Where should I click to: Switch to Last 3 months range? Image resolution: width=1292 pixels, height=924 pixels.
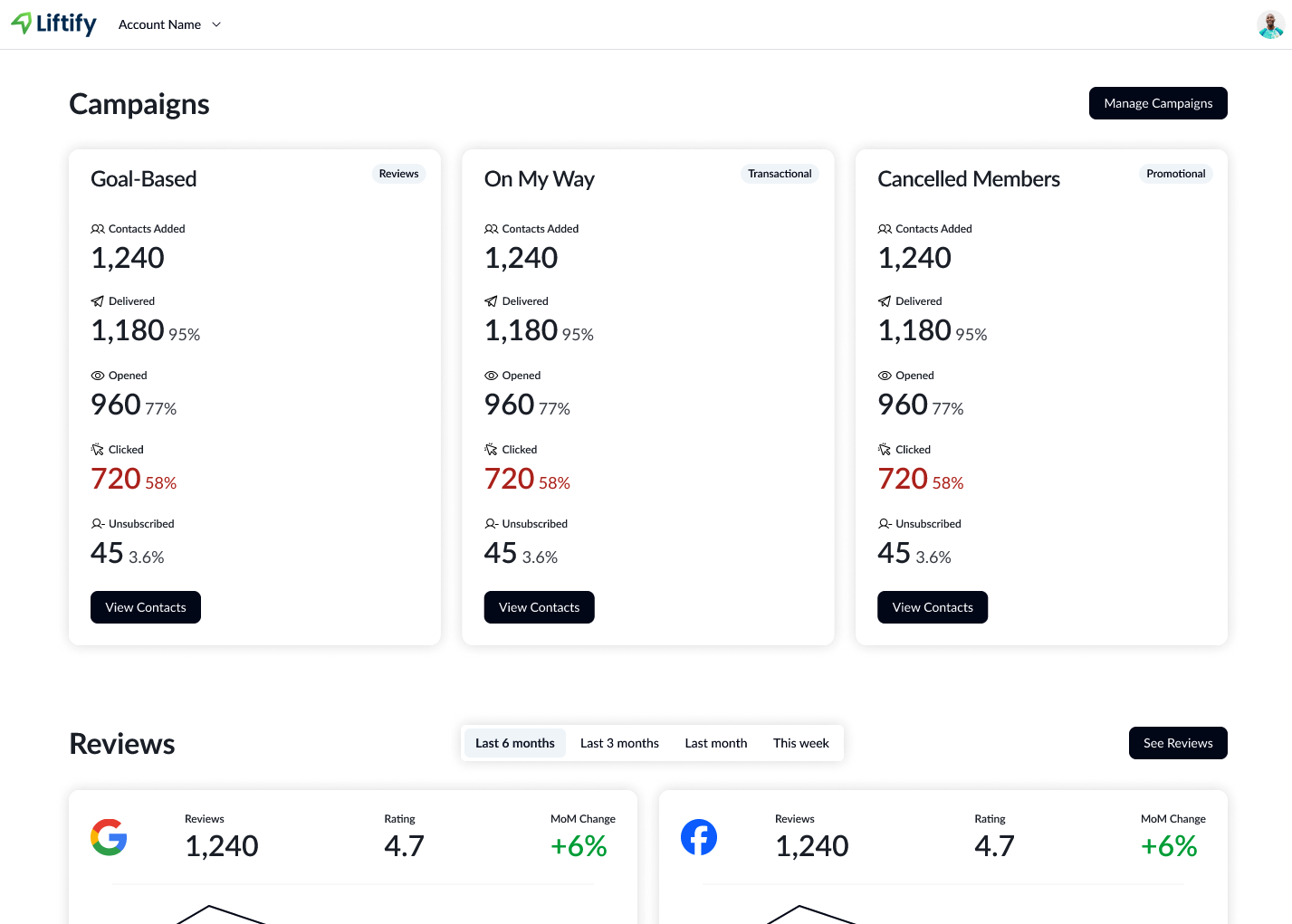(619, 743)
